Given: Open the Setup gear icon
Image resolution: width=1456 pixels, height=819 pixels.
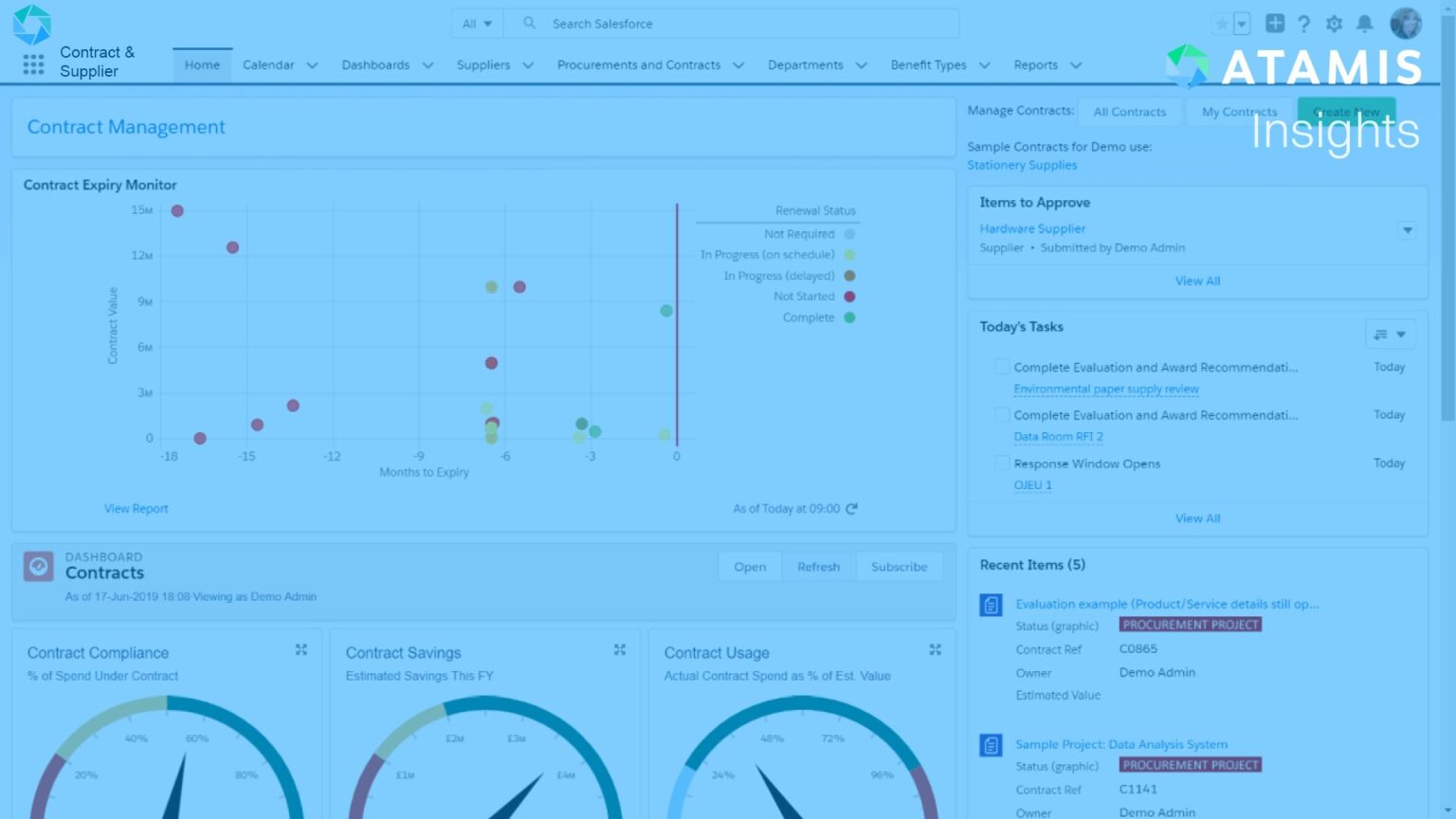Looking at the screenshot, I should pos(1335,24).
